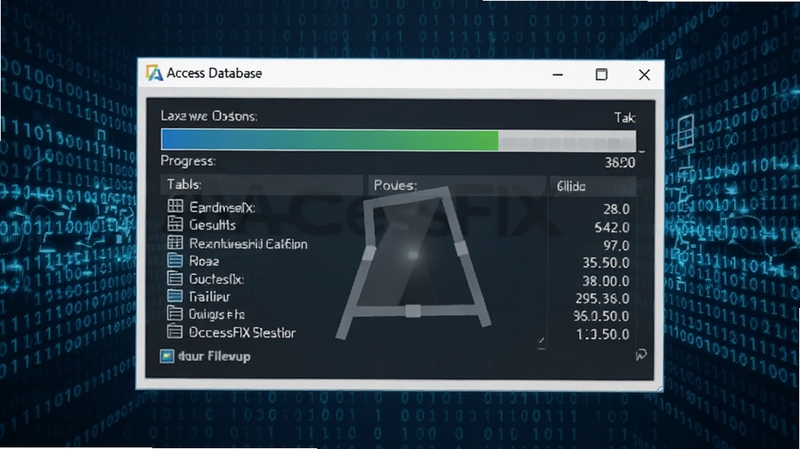Click the Laxe wre Oosons label

pos(209,116)
